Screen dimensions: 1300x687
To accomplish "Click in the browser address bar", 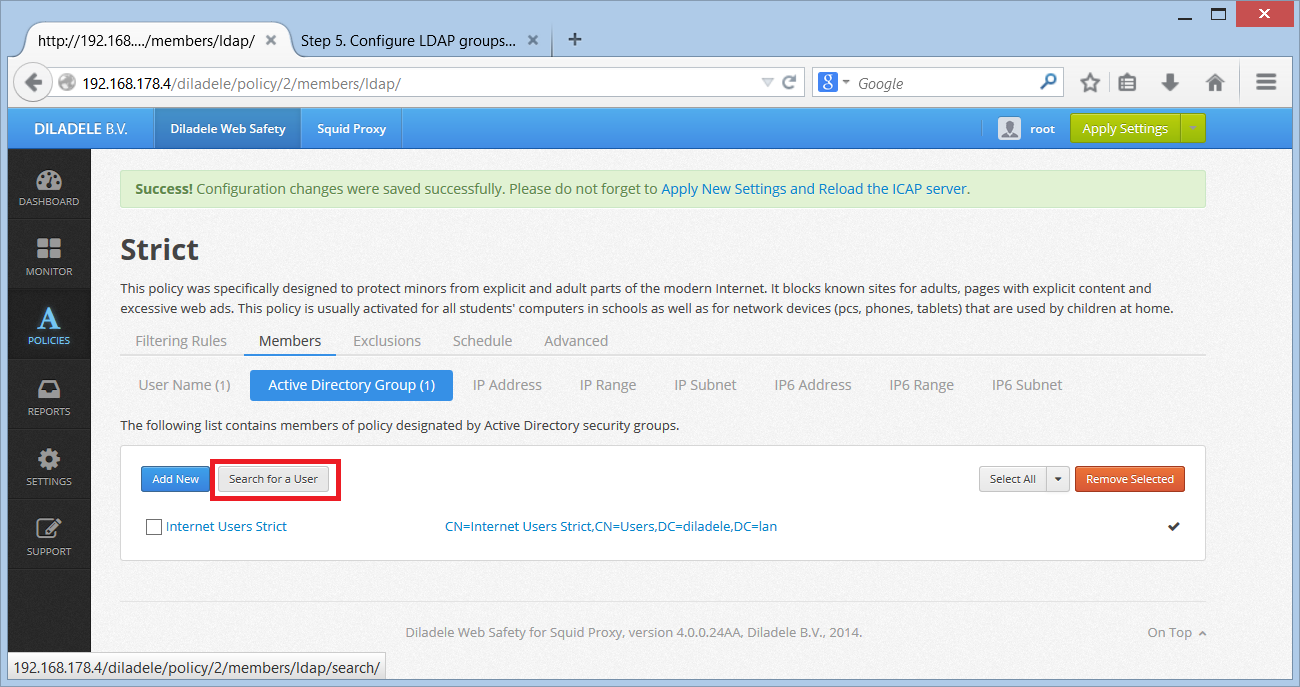I will (419, 83).
